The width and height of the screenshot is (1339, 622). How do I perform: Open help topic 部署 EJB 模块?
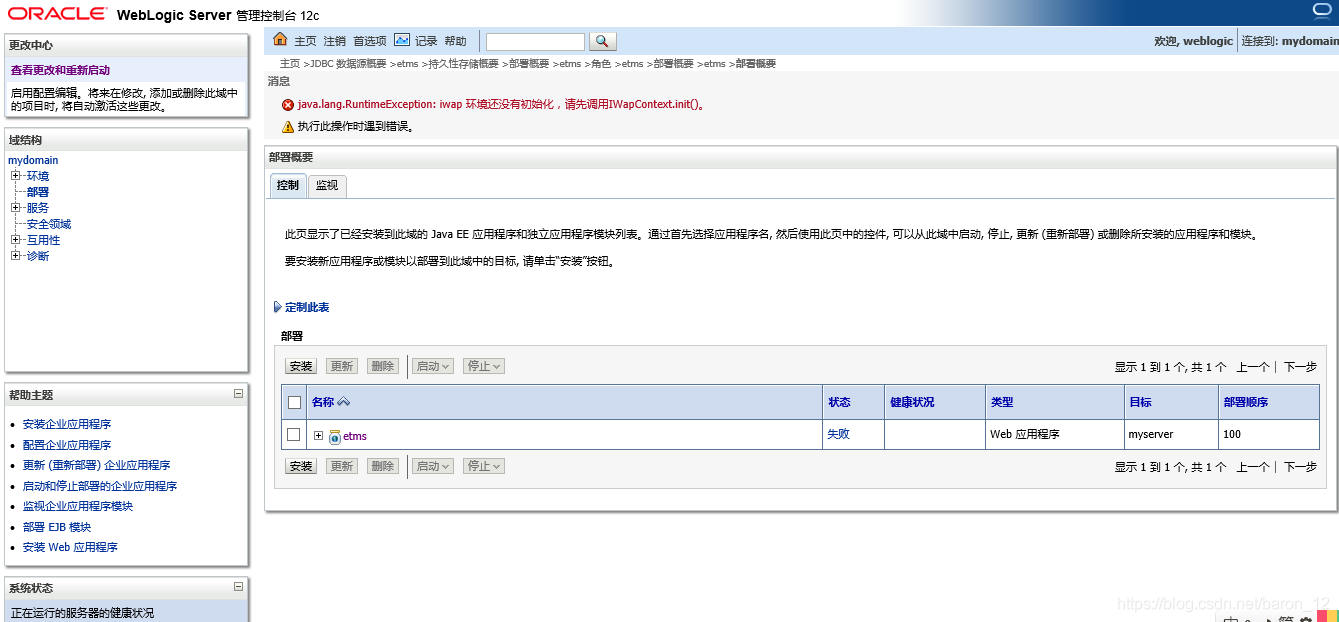[x=57, y=527]
